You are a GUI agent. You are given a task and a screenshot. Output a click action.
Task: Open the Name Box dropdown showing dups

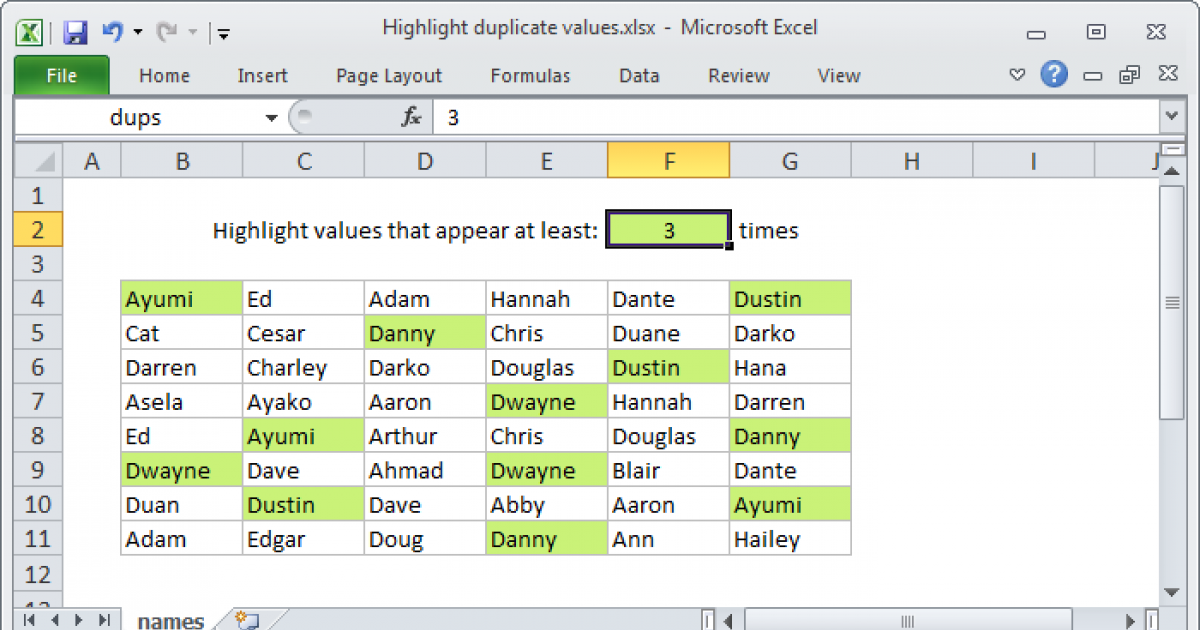pos(270,116)
